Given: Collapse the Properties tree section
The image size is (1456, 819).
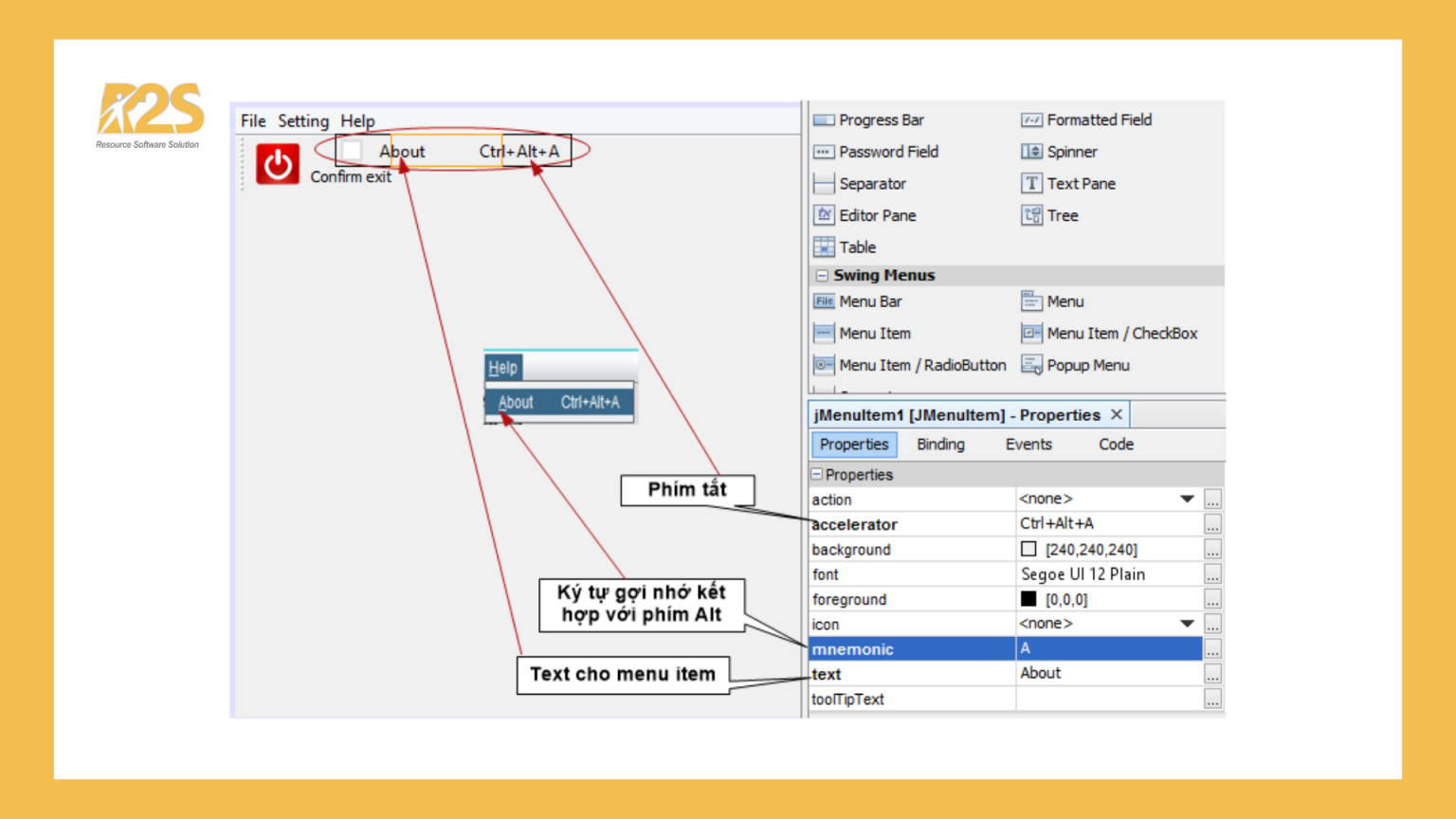Looking at the screenshot, I should click(816, 474).
